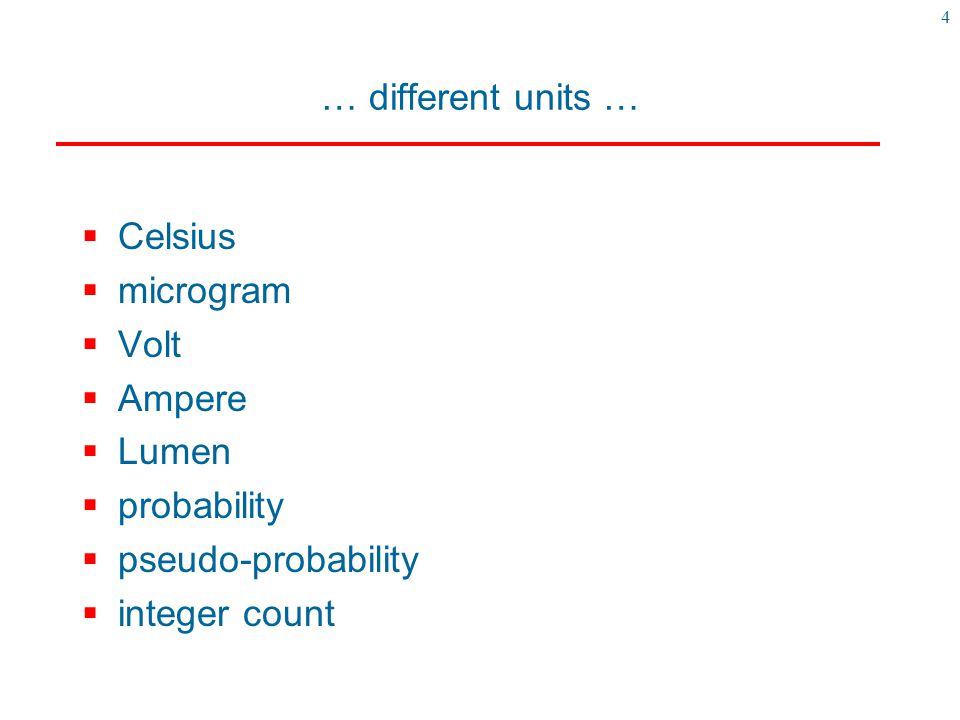Click the red bullet beside integer count
Screen dimensions: 960x720
pos(91,613)
